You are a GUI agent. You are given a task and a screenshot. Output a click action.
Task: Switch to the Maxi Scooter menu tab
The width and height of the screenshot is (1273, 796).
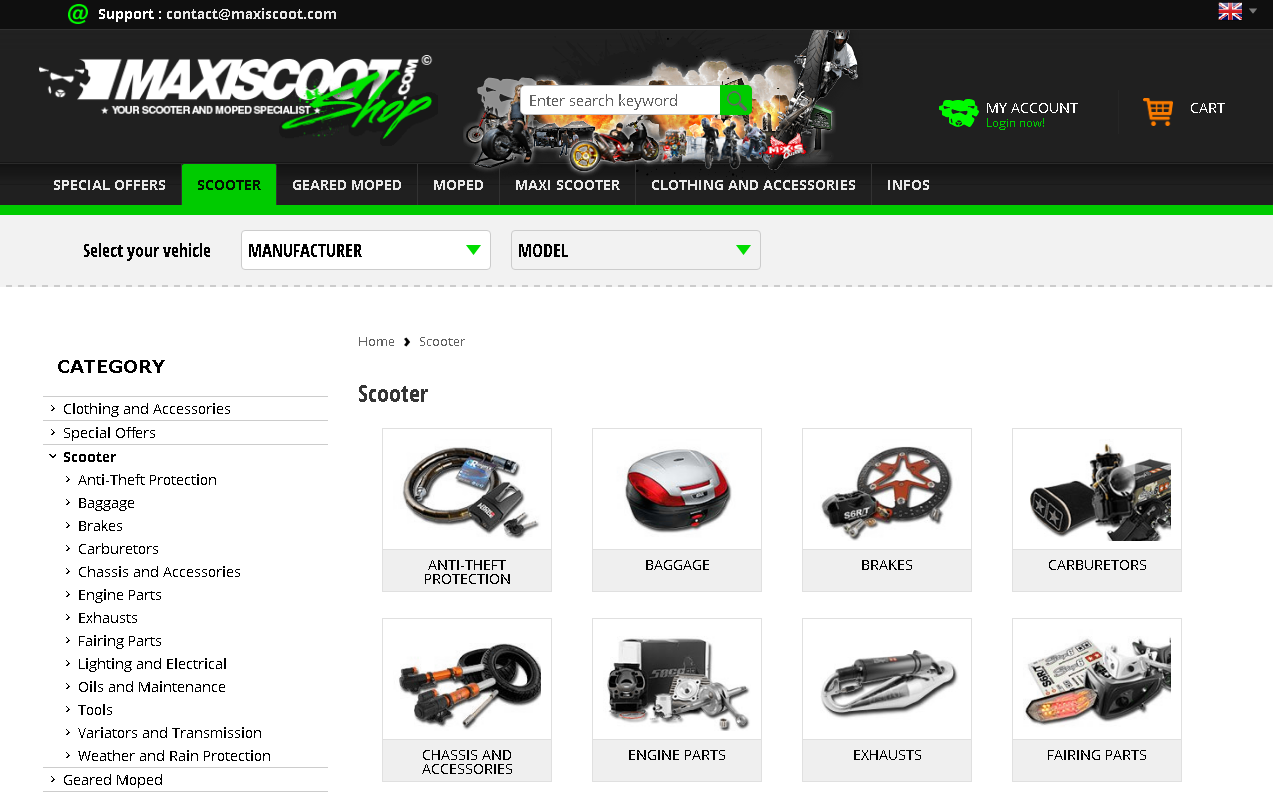(x=567, y=185)
